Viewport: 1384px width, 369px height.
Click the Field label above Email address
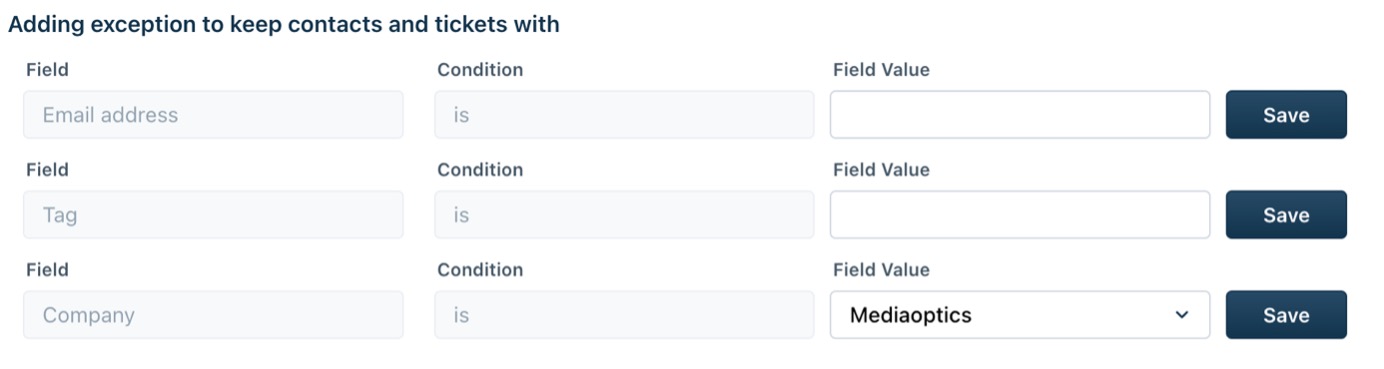[x=47, y=70]
